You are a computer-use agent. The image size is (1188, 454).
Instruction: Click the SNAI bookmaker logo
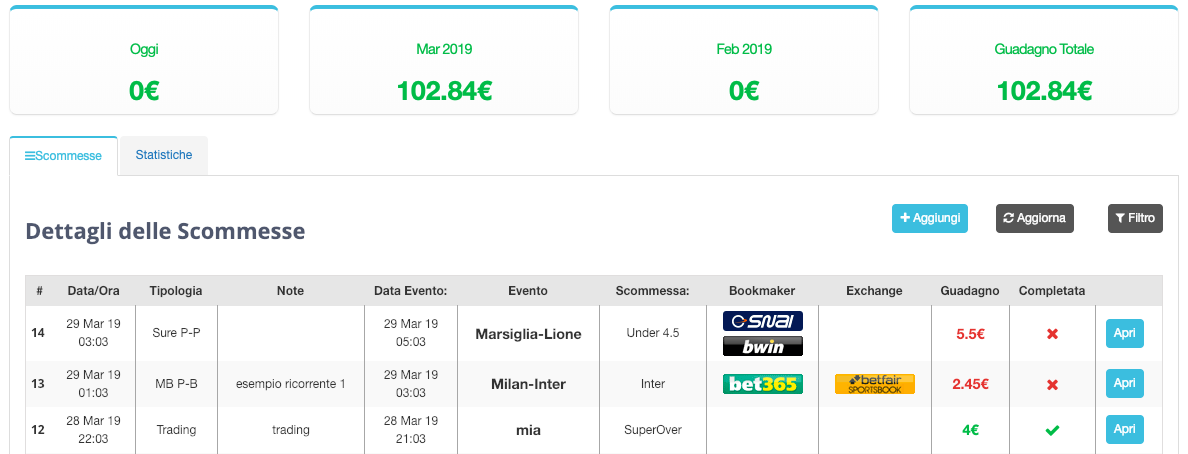(x=762, y=321)
